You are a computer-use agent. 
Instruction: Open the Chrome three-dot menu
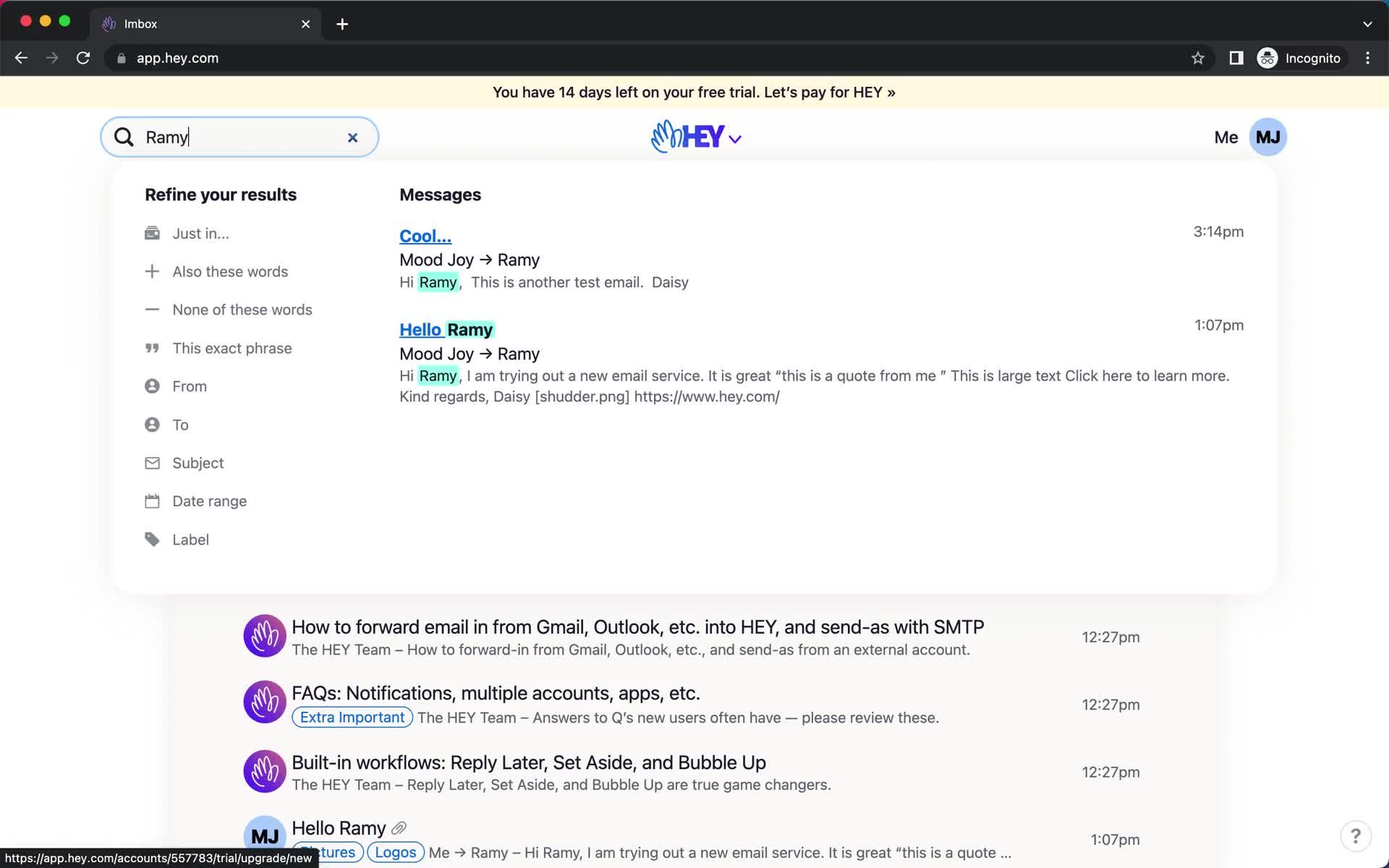pyautogui.click(x=1367, y=58)
